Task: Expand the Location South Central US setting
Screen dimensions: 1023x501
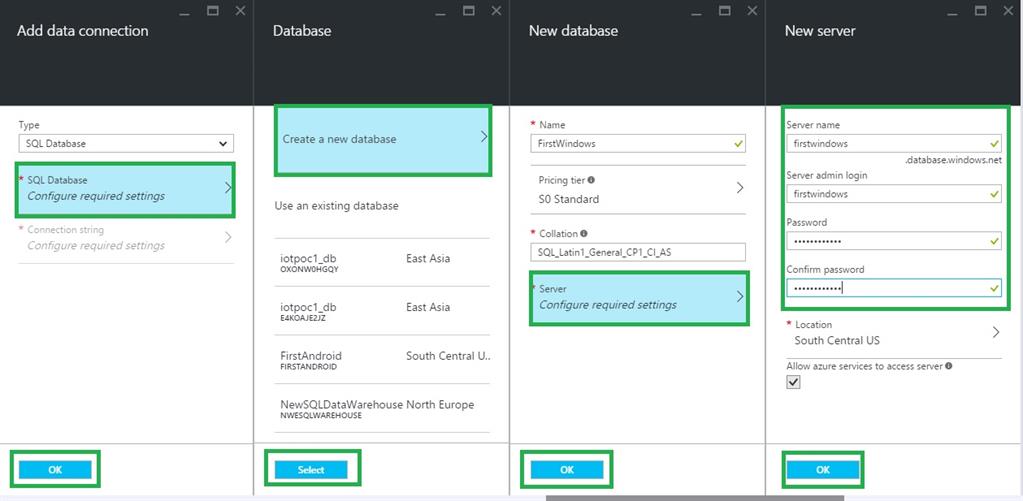Action: coord(893,333)
